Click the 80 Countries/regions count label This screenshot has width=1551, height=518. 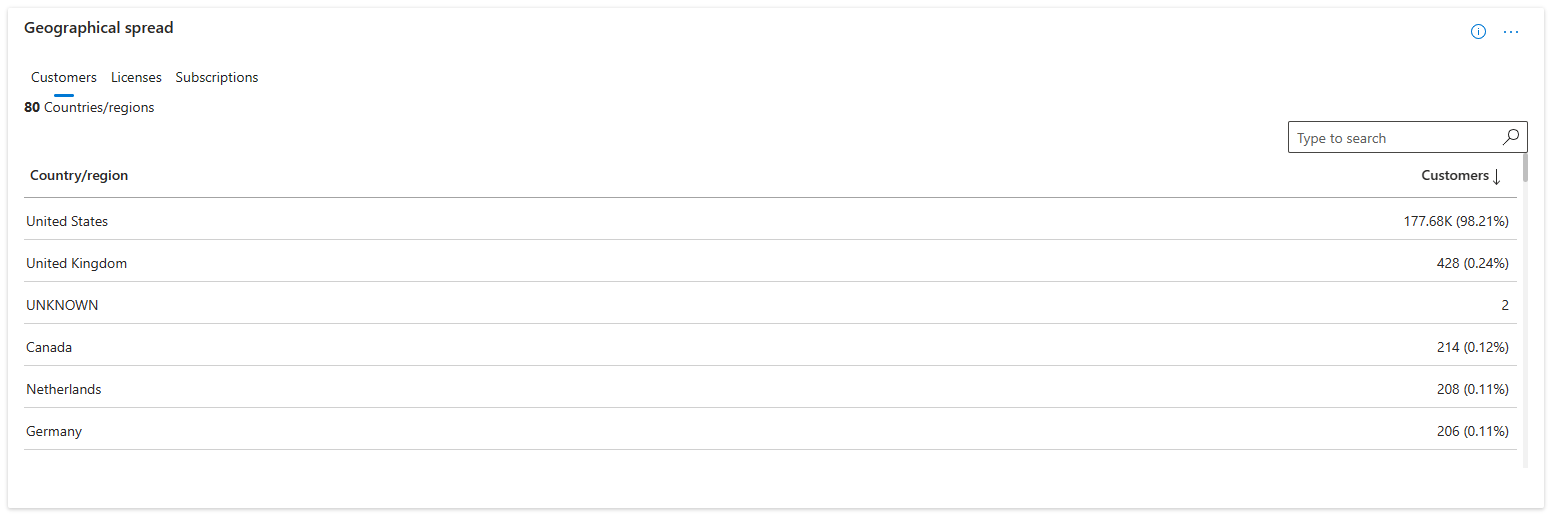tap(89, 107)
